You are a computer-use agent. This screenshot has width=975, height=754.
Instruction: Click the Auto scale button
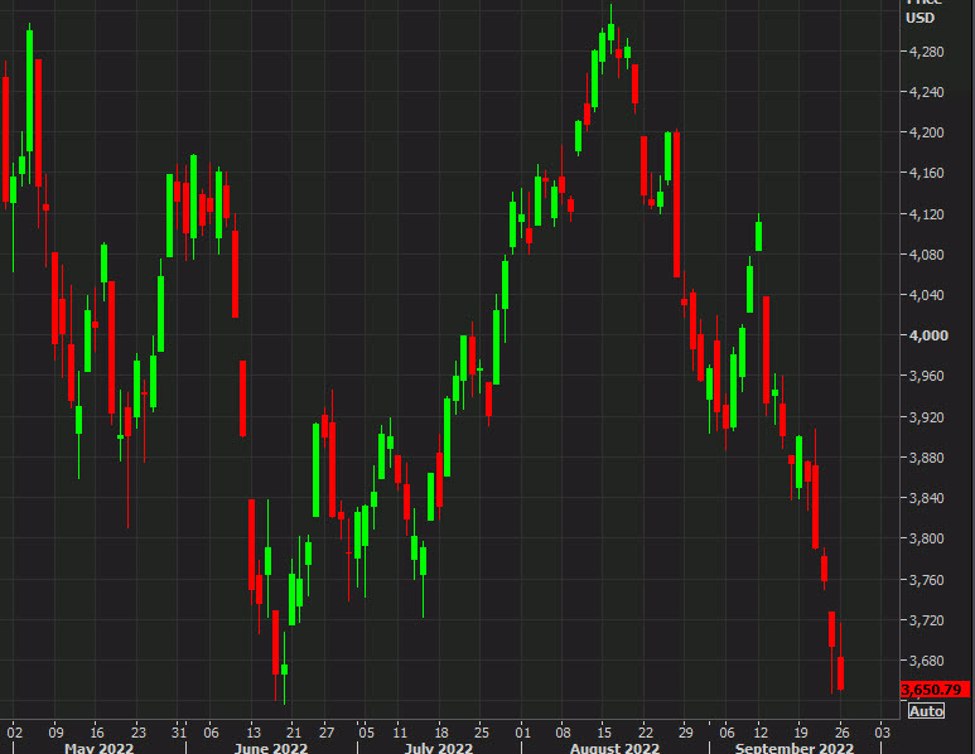(925, 711)
